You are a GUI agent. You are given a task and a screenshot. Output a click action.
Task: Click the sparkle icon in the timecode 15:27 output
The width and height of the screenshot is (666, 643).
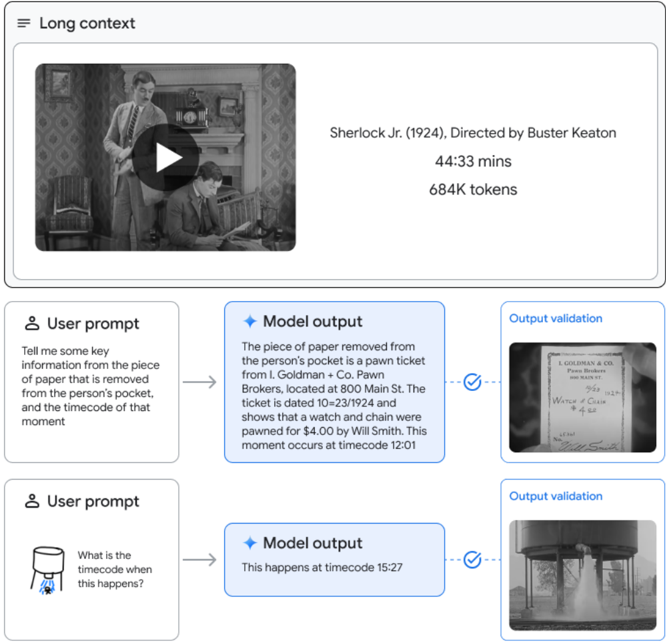point(250,543)
